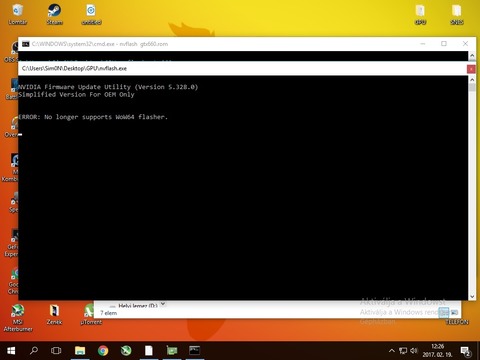This screenshot has height=360, width=480.
Task: Click the NVIDIA Firmware Update Utility text line
Action: [x=108, y=87]
